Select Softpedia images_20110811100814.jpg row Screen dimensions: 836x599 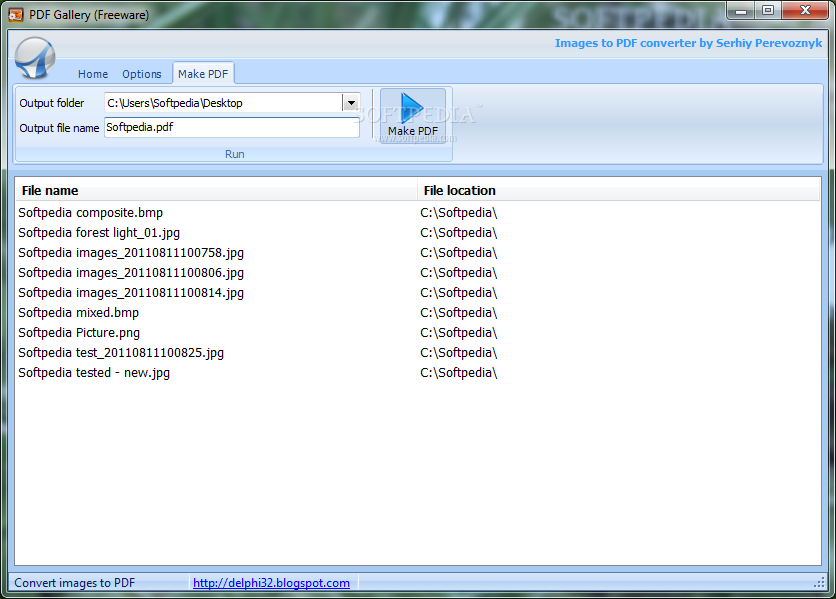click(417, 293)
